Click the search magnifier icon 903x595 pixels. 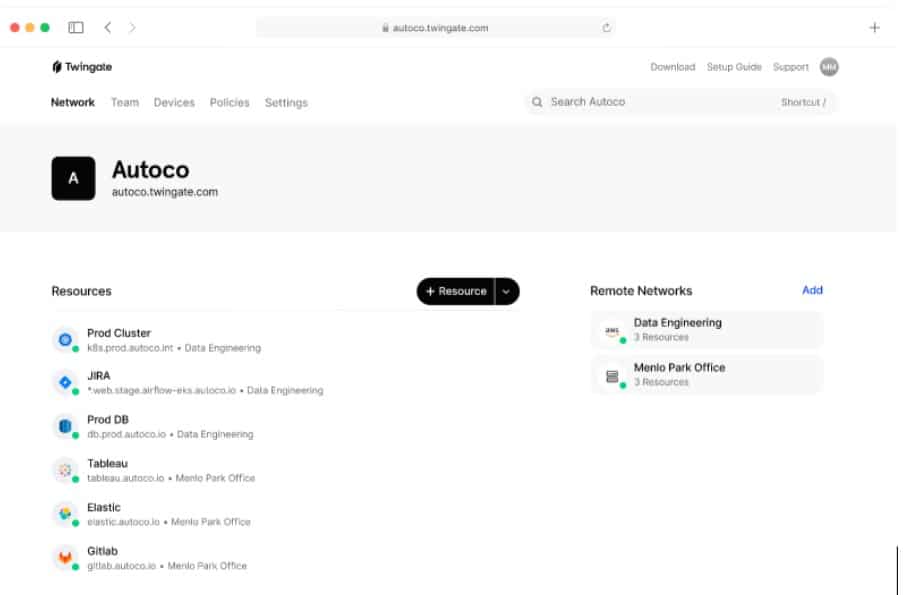tap(537, 102)
